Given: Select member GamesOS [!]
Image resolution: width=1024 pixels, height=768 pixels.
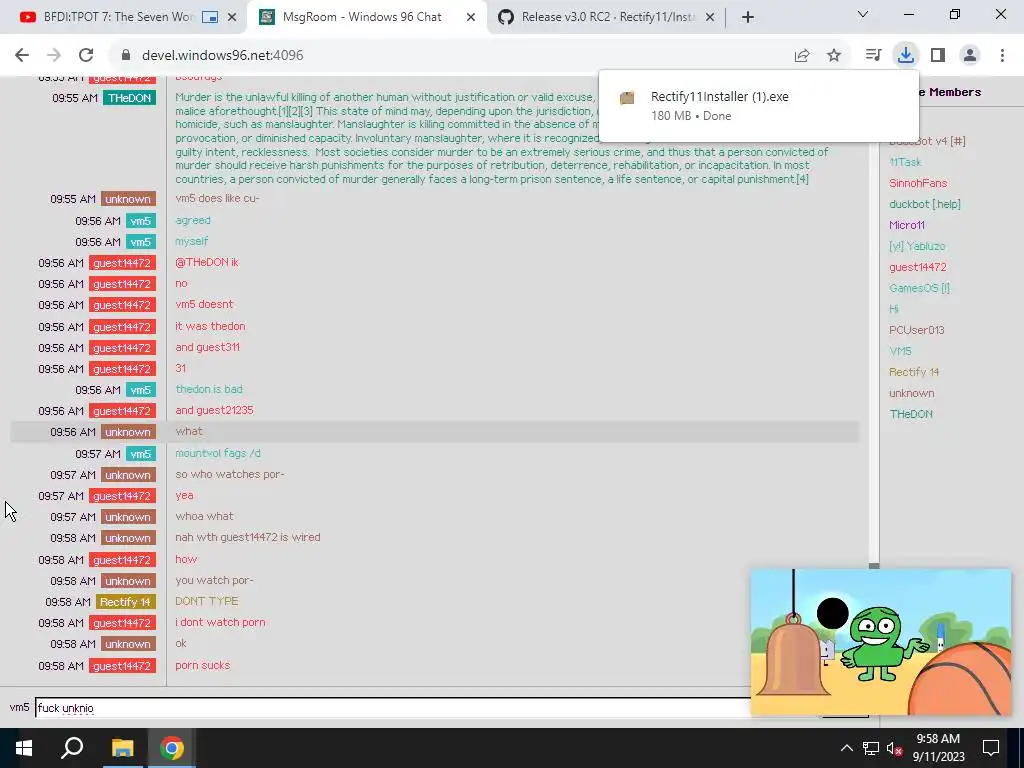Looking at the screenshot, I should coord(919,288).
